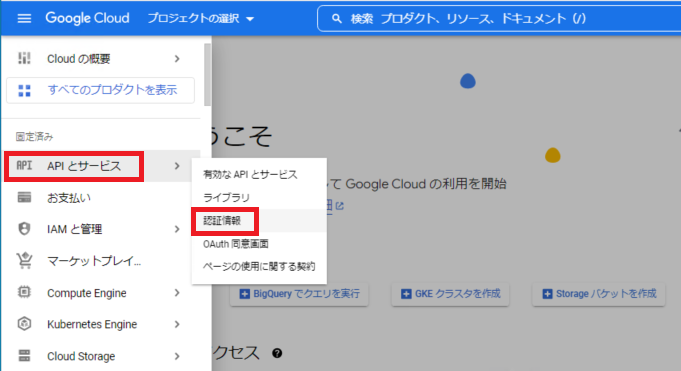Click the お支払い credit card icon
This screenshot has width=681, height=371.
(24, 198)
